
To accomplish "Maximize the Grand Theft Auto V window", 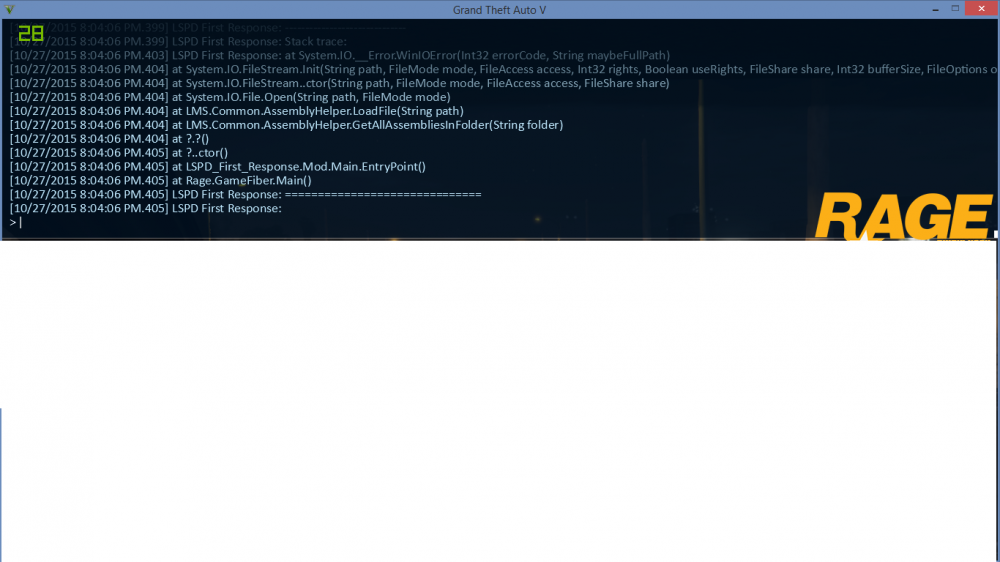I will point(955,9).
